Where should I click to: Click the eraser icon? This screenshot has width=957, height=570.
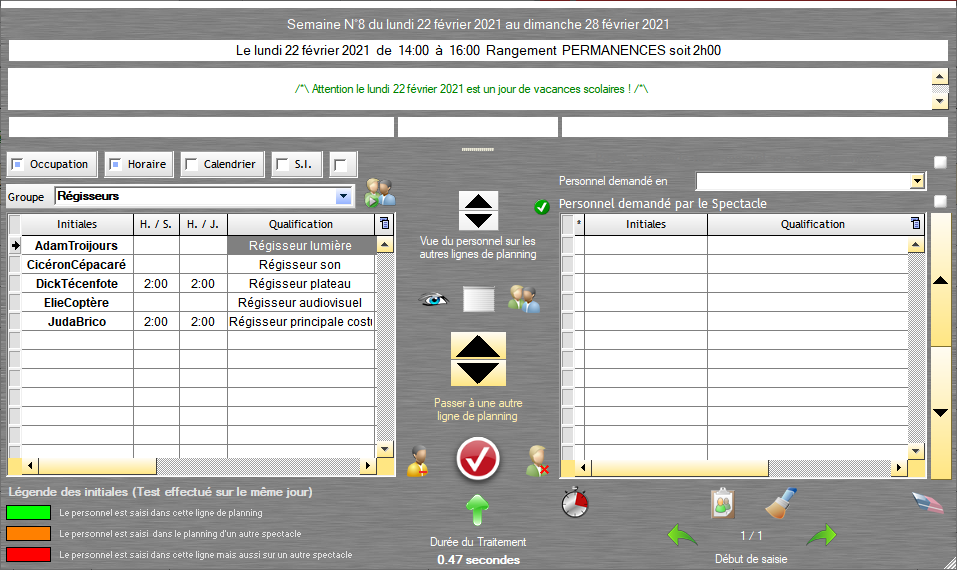point(927,503)
